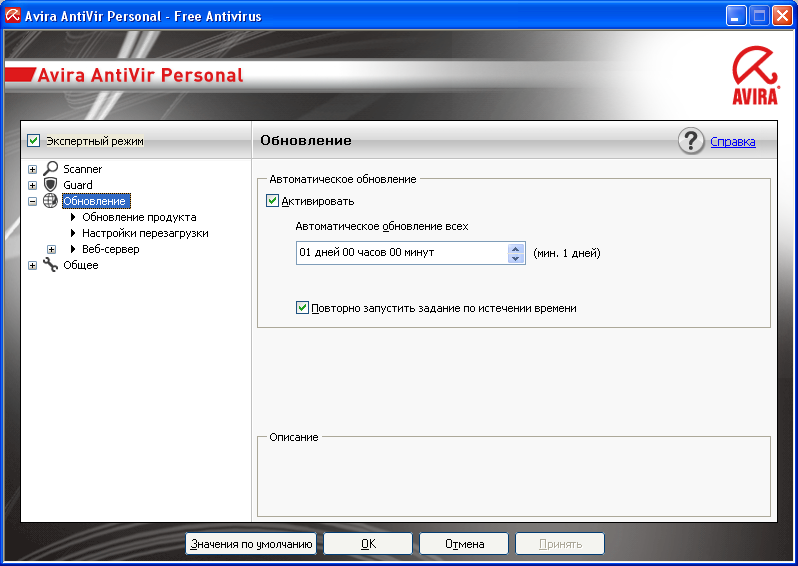This screenshot has width=798, height=566.
Task: Click the Scanner magnifier icon
Action: tap(50, 168)
